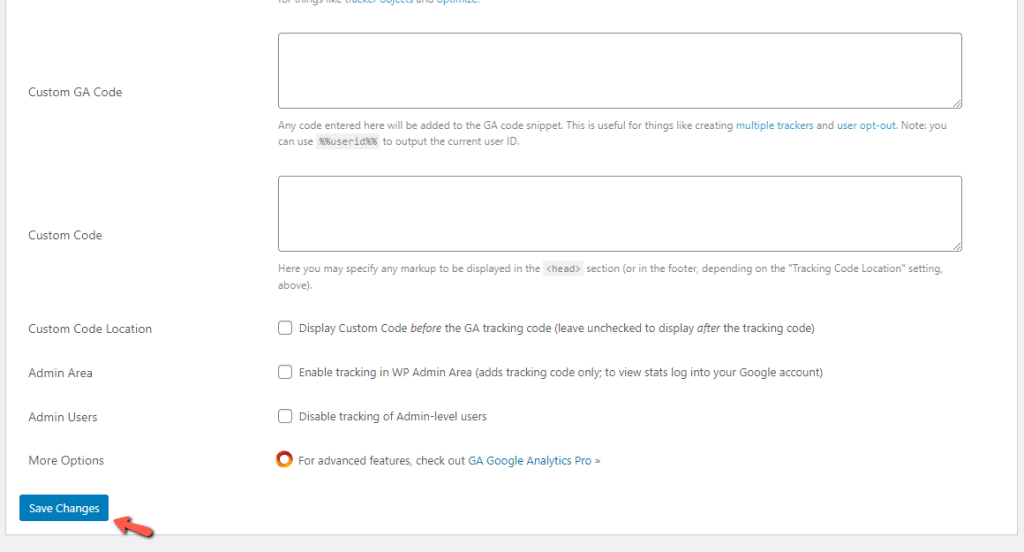Click the Admin Users label
The width and height of the screenshot is (1024, 552).
point(63,417)
